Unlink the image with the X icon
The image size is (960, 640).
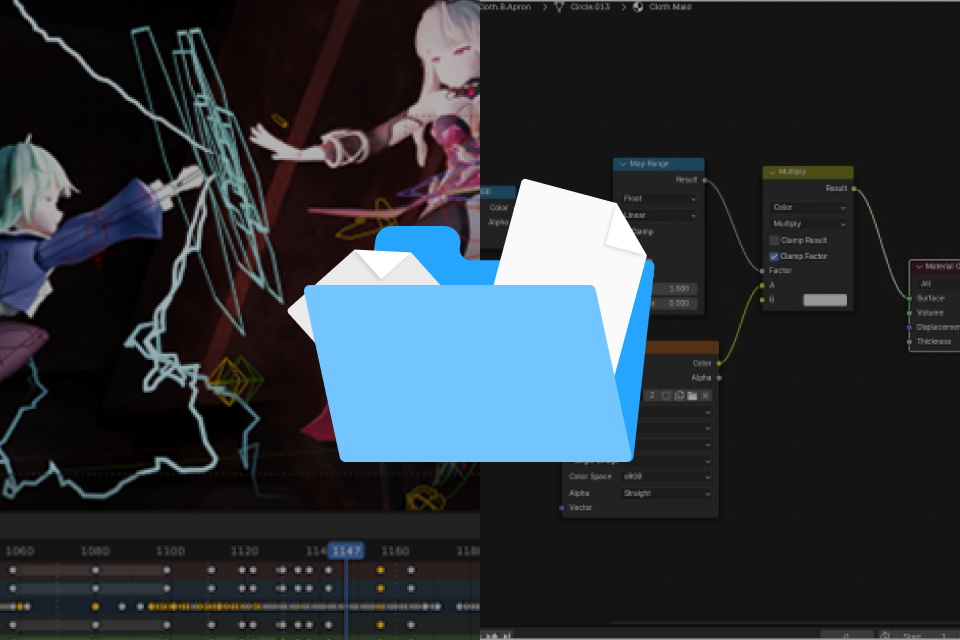coord(705,396)
